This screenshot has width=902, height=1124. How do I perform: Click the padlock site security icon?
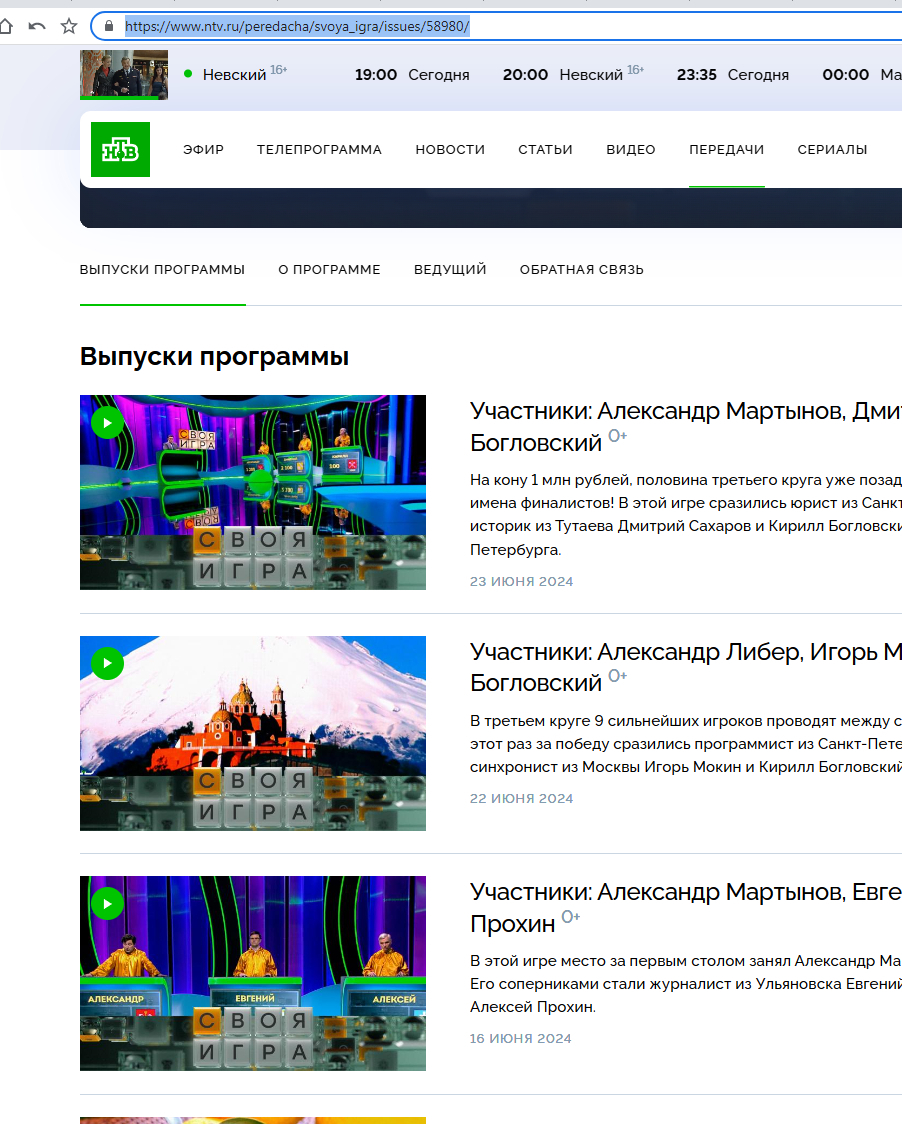109,27
